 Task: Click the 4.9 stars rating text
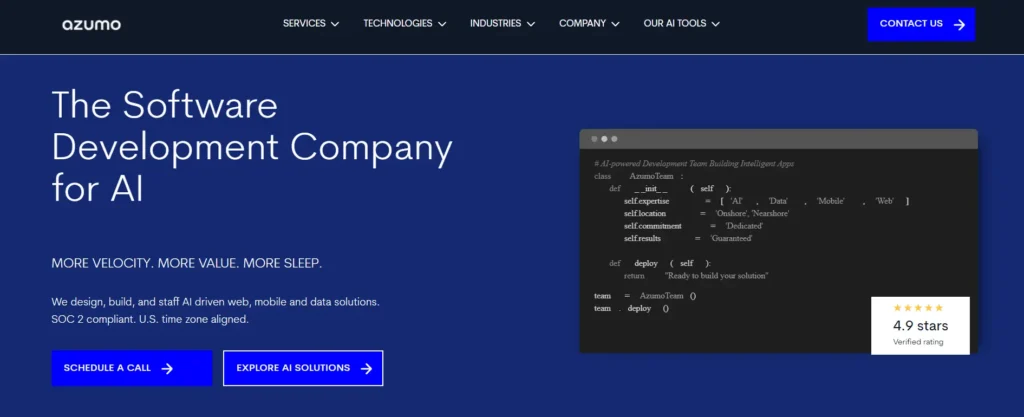point(920,326)
